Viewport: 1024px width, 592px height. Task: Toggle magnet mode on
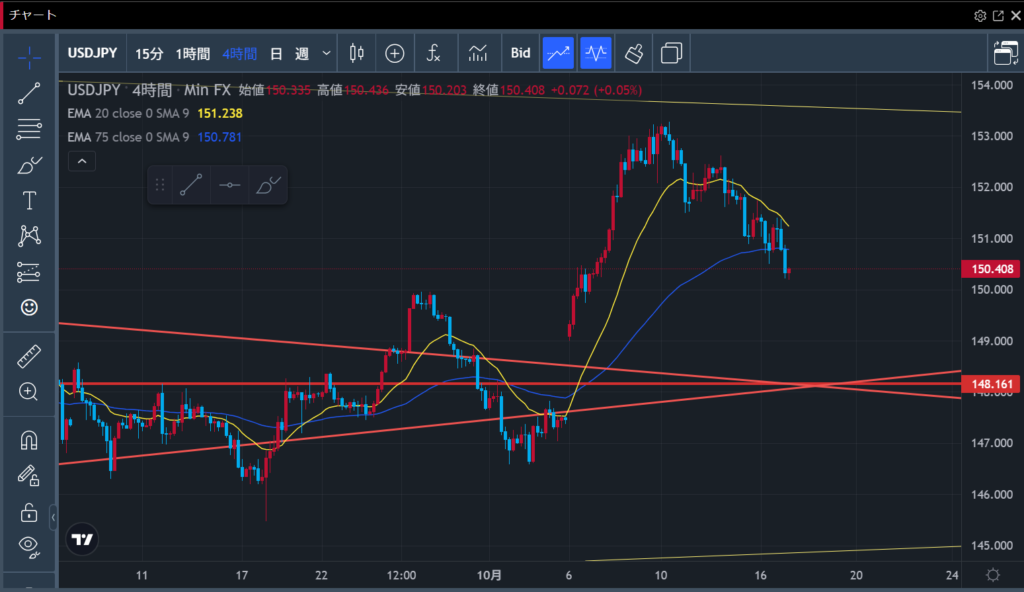point(29,439)
